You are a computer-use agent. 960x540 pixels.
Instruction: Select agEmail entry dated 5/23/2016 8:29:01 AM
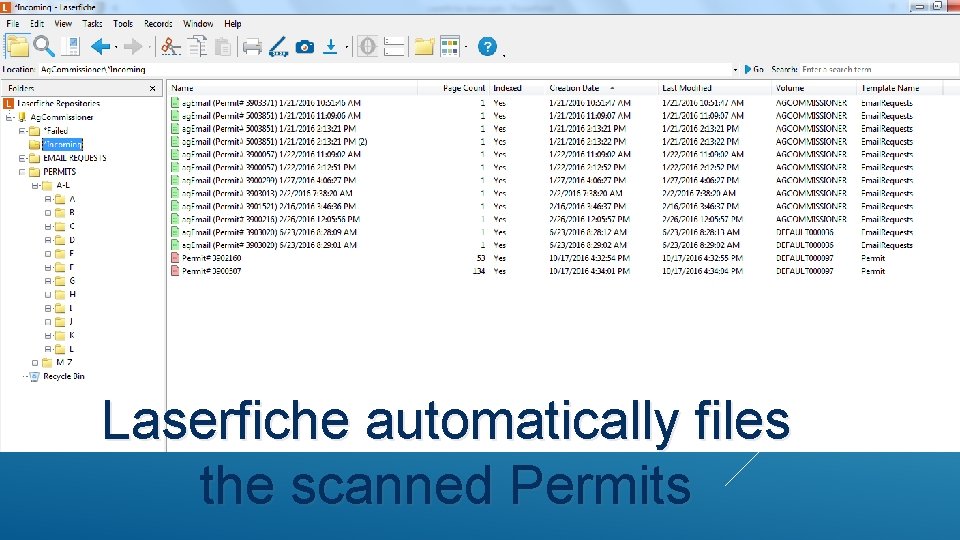(x=269, y=246)
